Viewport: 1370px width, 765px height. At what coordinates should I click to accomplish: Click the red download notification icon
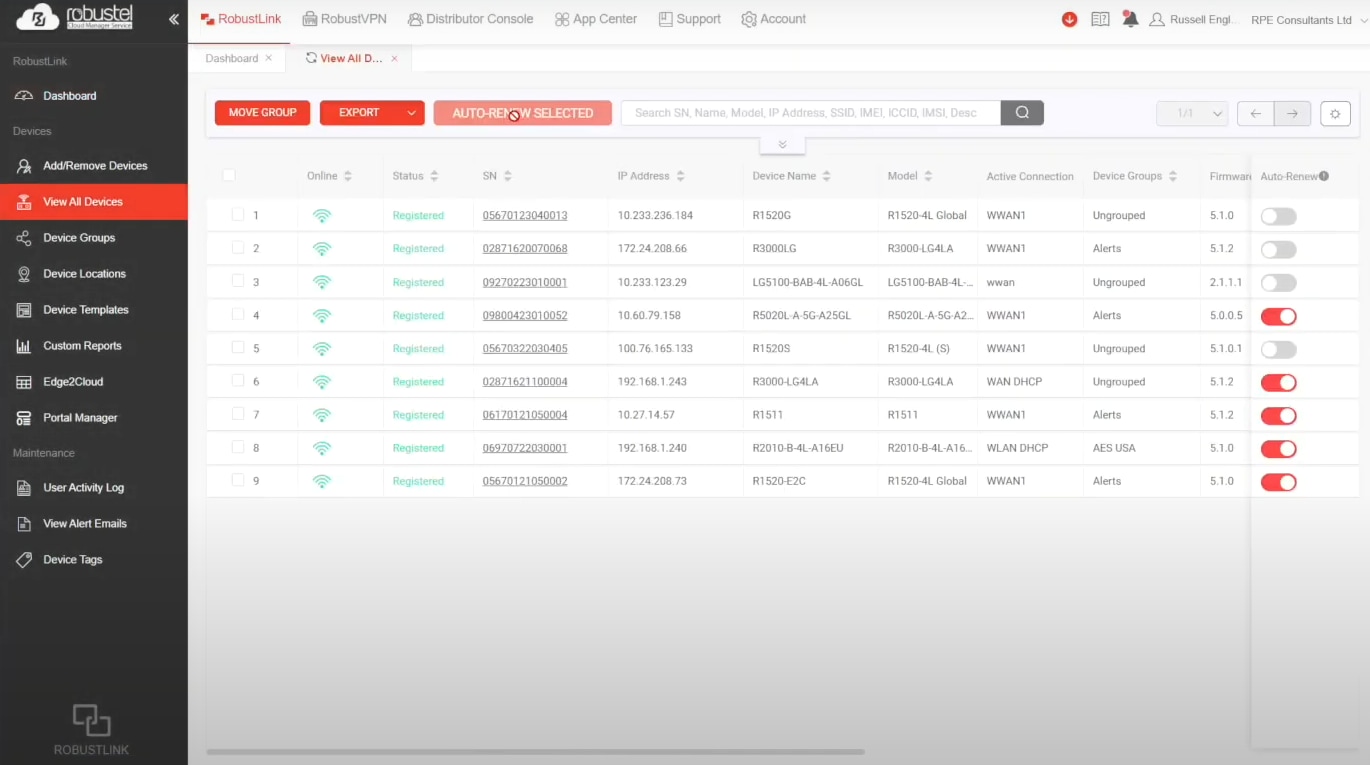[x=1069, y=19]
